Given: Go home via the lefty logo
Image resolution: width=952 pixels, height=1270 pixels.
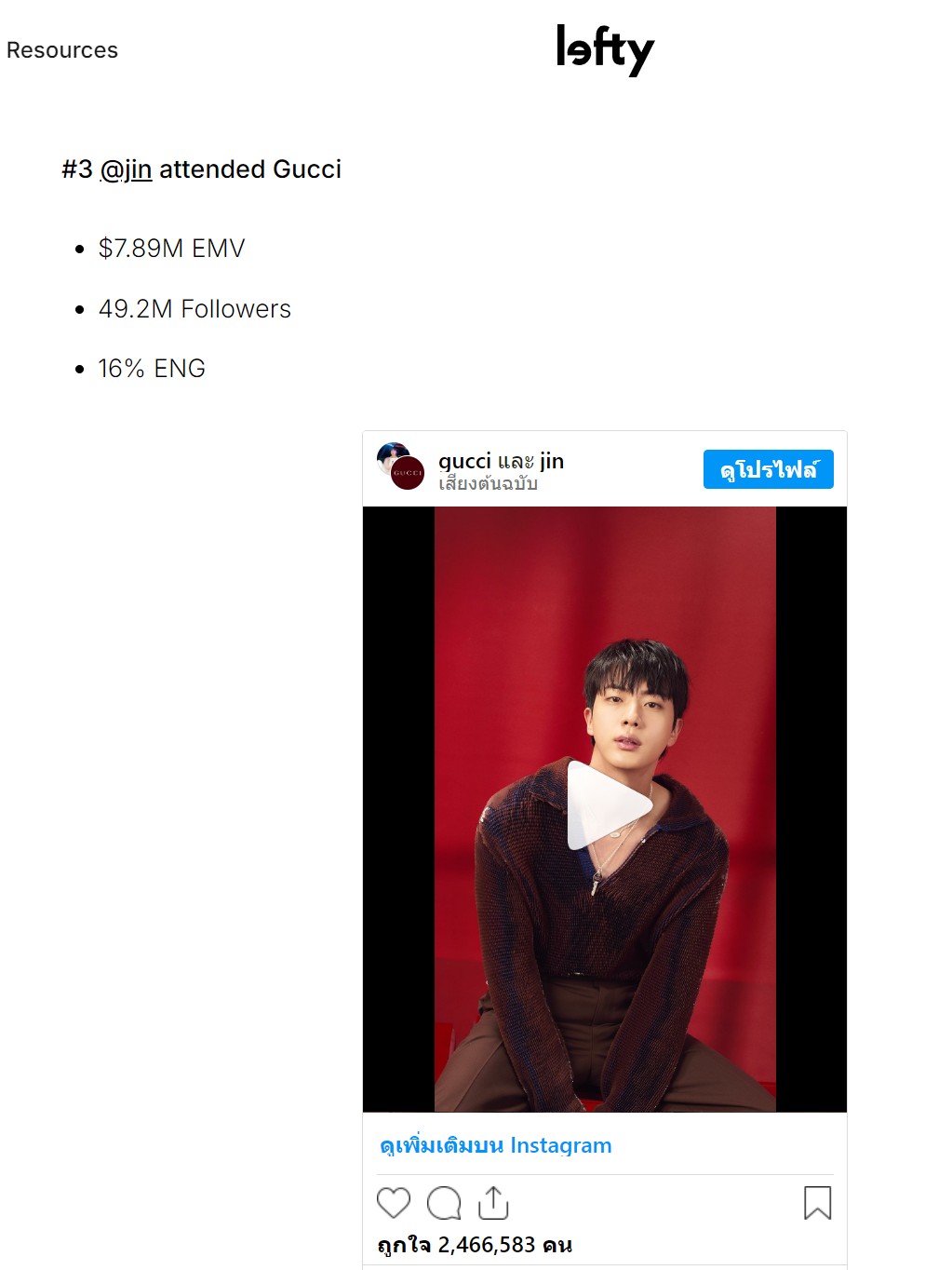Looking at the screenshot, I should [x=605, y=49].
